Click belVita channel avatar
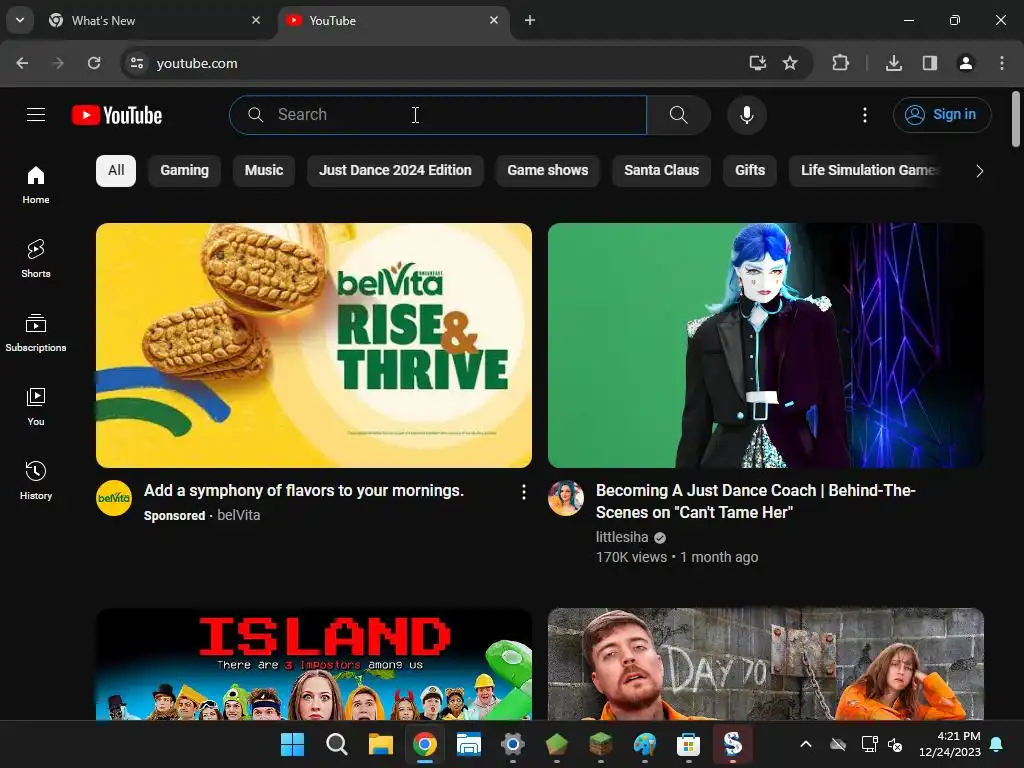The height and width of the screenshot is (768, 1024). point(114,498)
